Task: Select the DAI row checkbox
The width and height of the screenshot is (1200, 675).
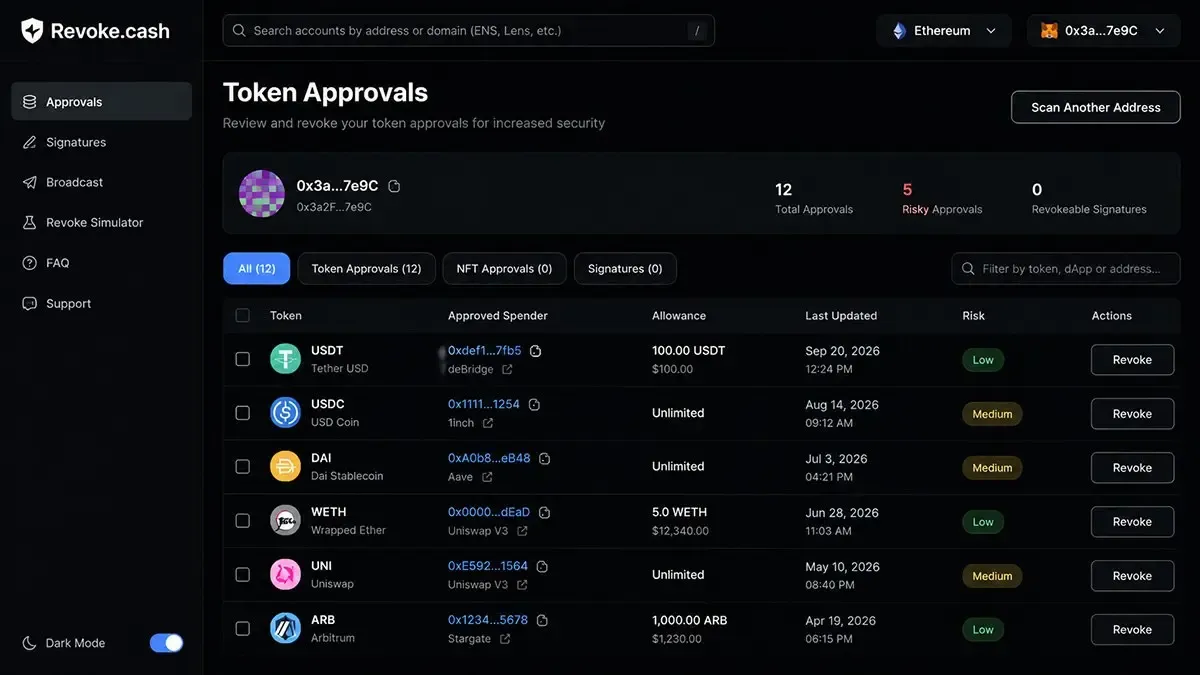Action: click(242, 467)
